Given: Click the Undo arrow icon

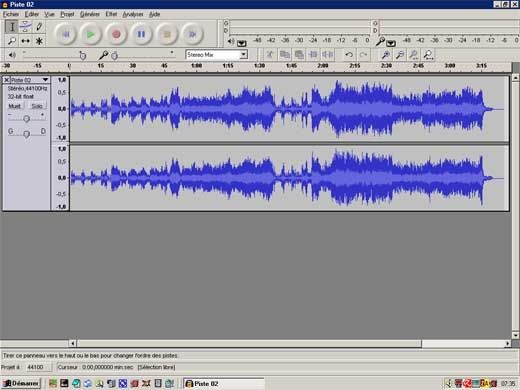Looking at the screenshot, I should 349,54.
